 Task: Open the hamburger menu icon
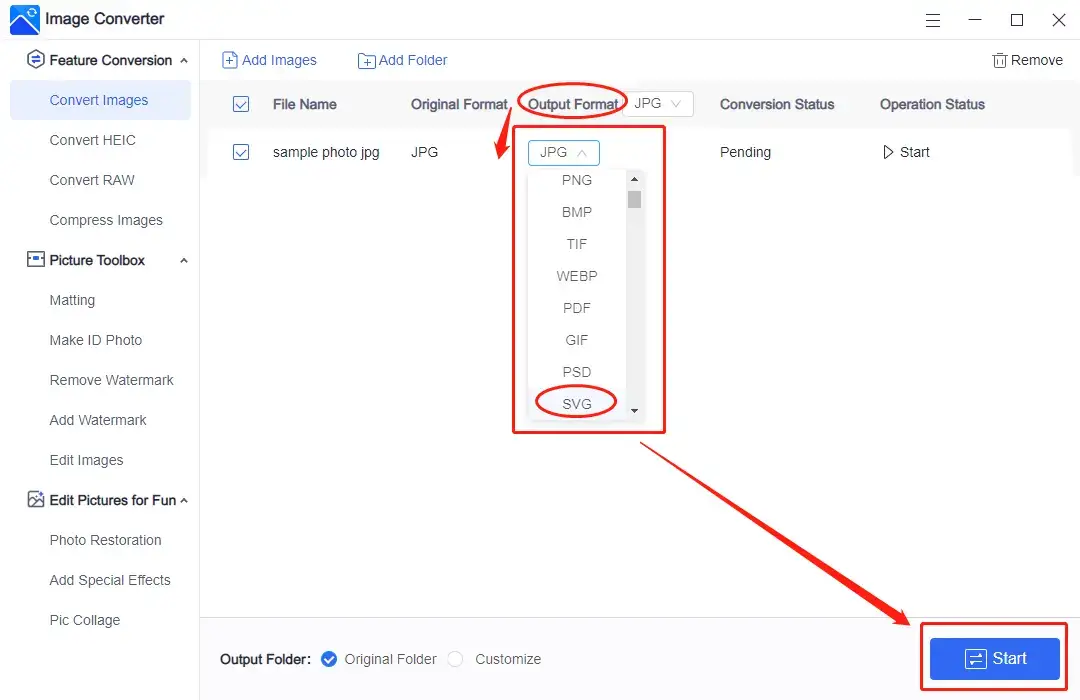coord(933,20)
